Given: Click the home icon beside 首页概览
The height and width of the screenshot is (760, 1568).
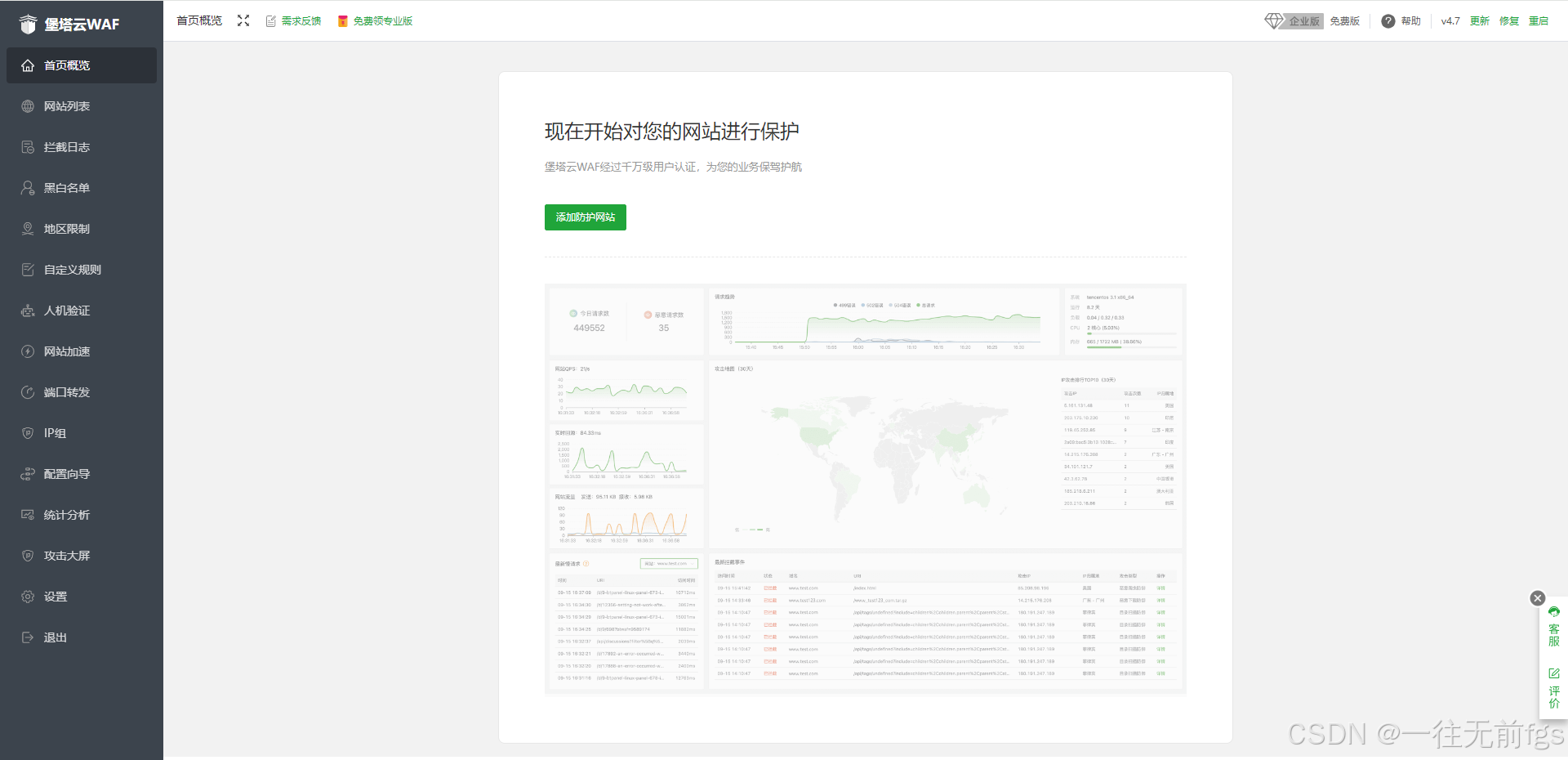Looking at the screenshot, I should (28, 65).
